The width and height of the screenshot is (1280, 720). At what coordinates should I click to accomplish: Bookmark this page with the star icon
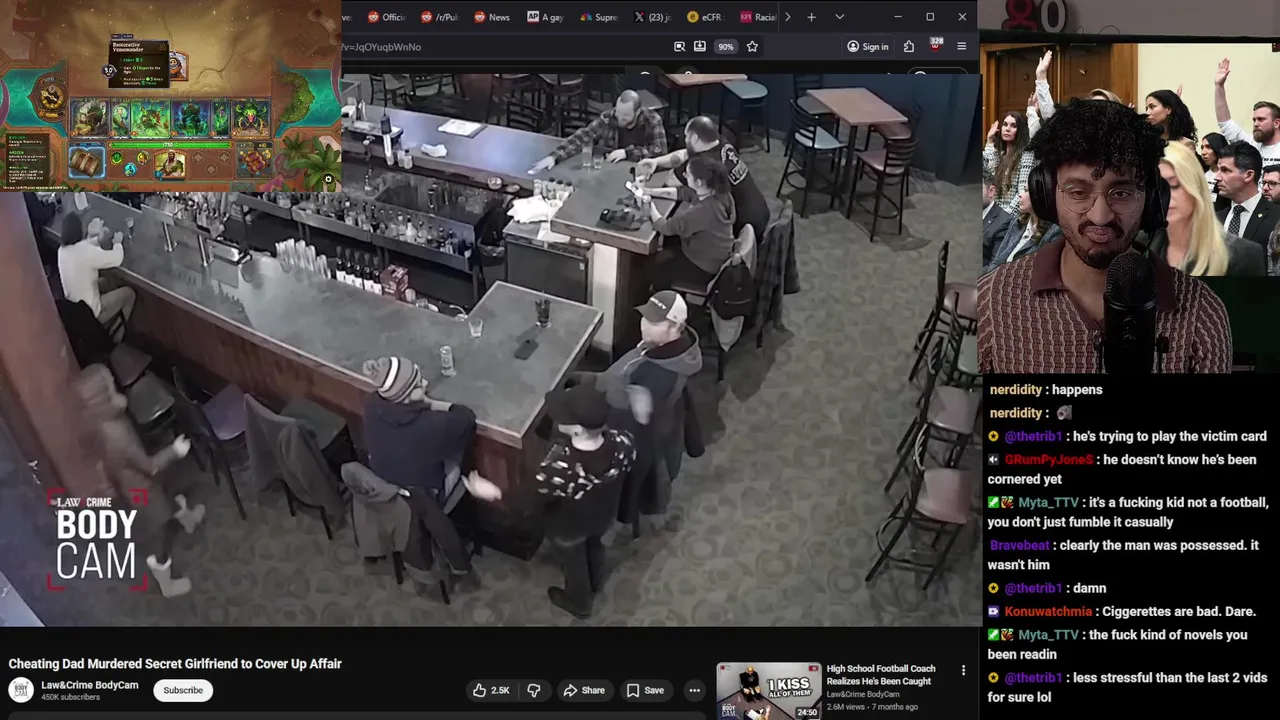point(752,46)
